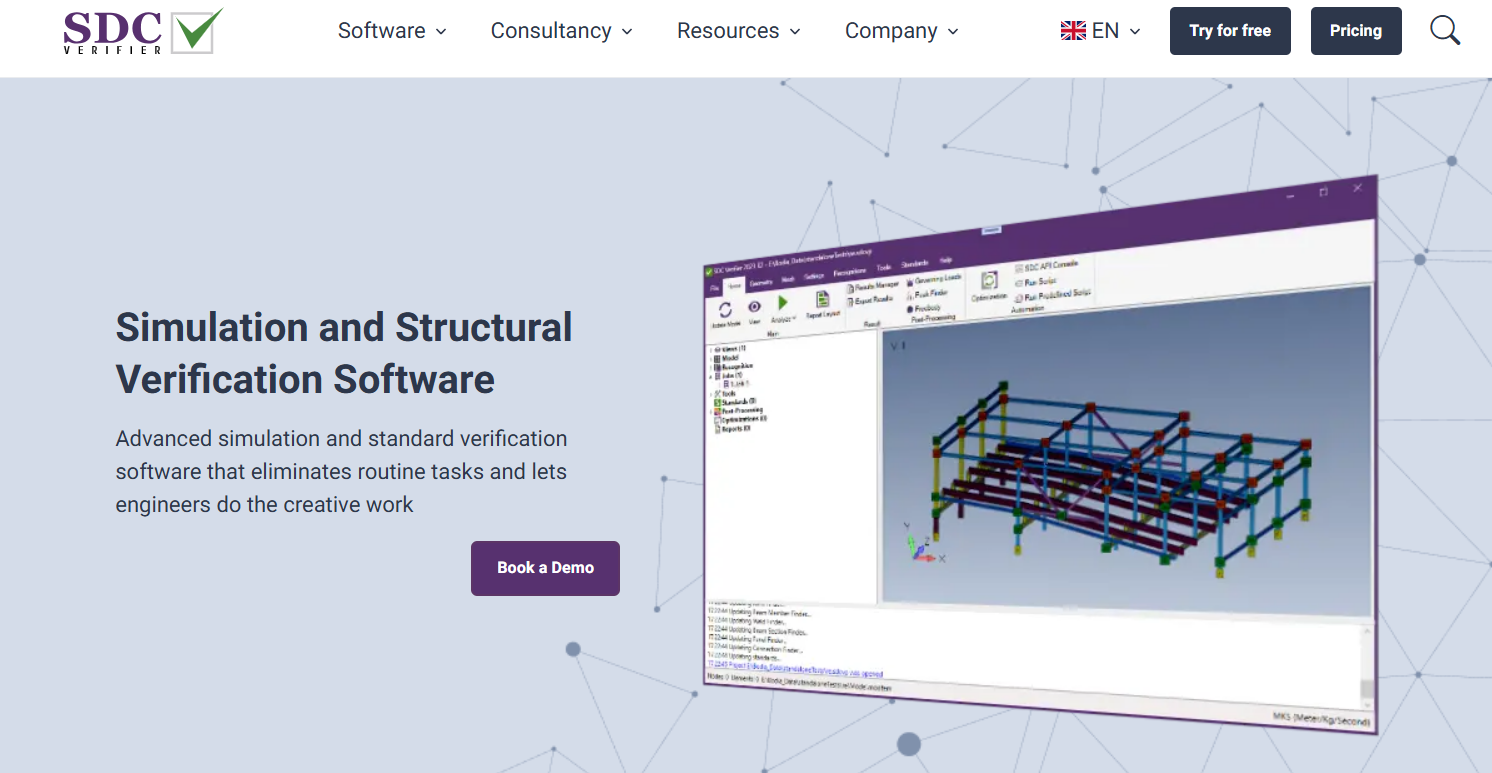Viewport: 1492px width, 773px height.
Task: Select Standards (0) in the tree
Action: pos(735,402)
